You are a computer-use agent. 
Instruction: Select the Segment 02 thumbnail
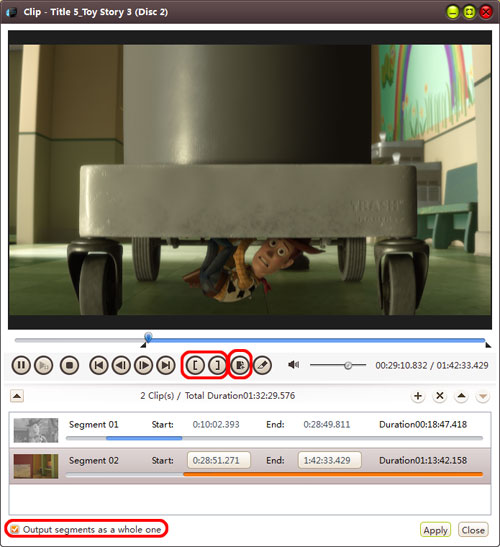point(36,466)
